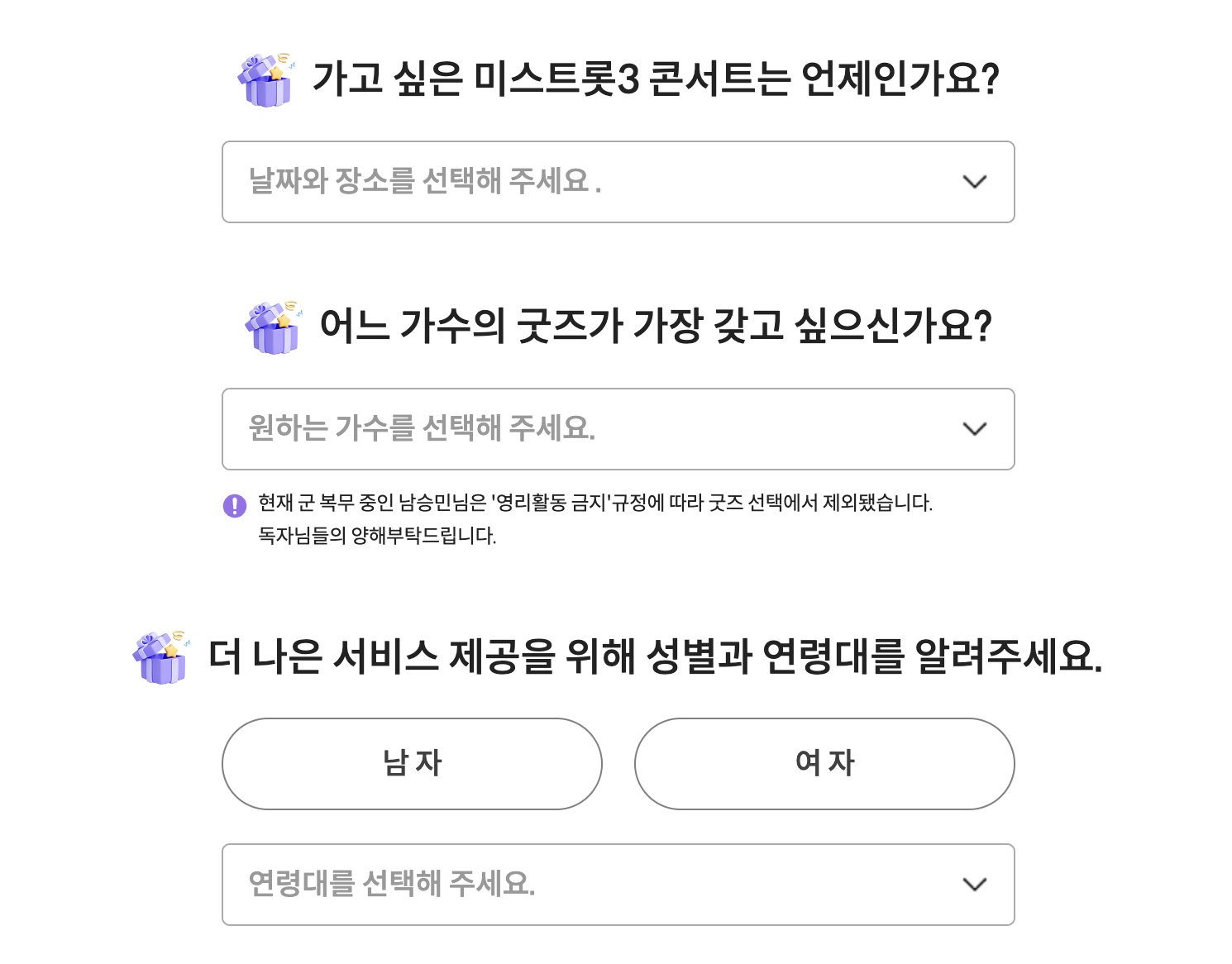The height and width of the screenshot is (964, 1232).
Task: Select the 여자 gender option
Action: point(824,763)
